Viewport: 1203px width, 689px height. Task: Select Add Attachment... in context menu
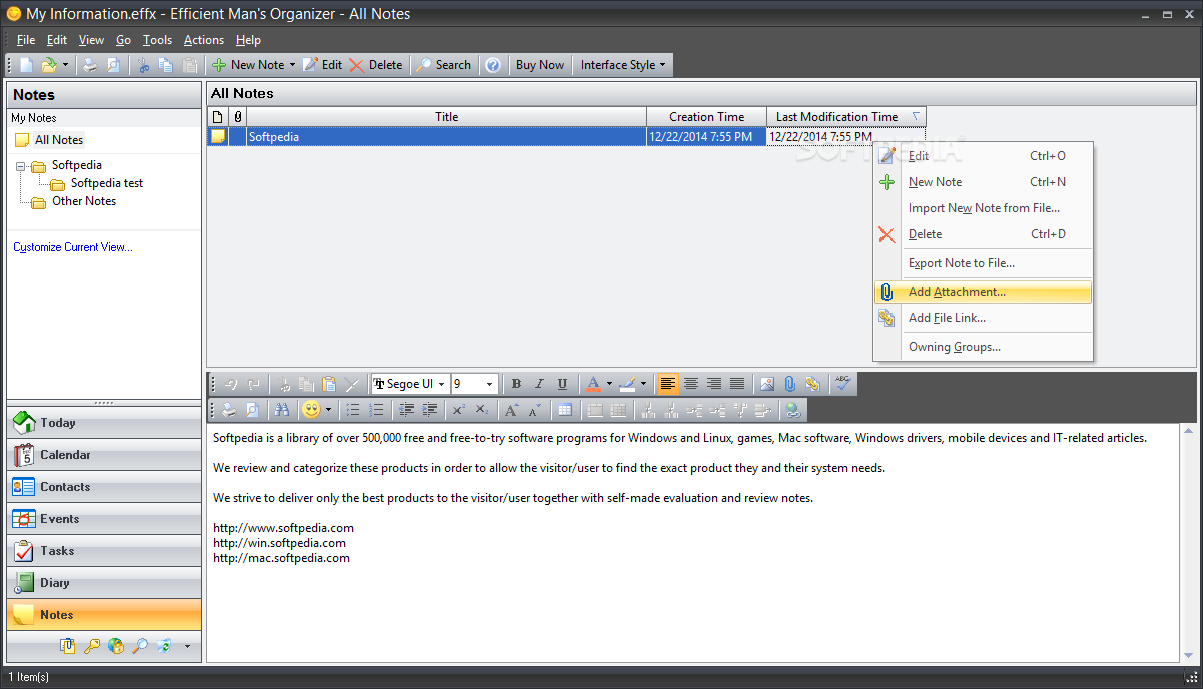983,292
